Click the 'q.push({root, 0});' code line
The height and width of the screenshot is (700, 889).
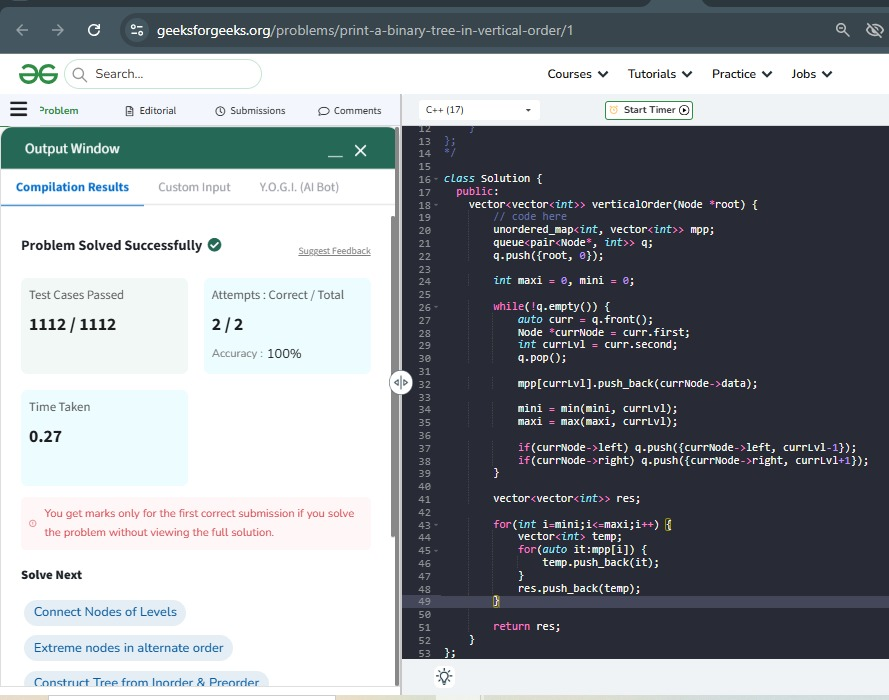(548, 256)
